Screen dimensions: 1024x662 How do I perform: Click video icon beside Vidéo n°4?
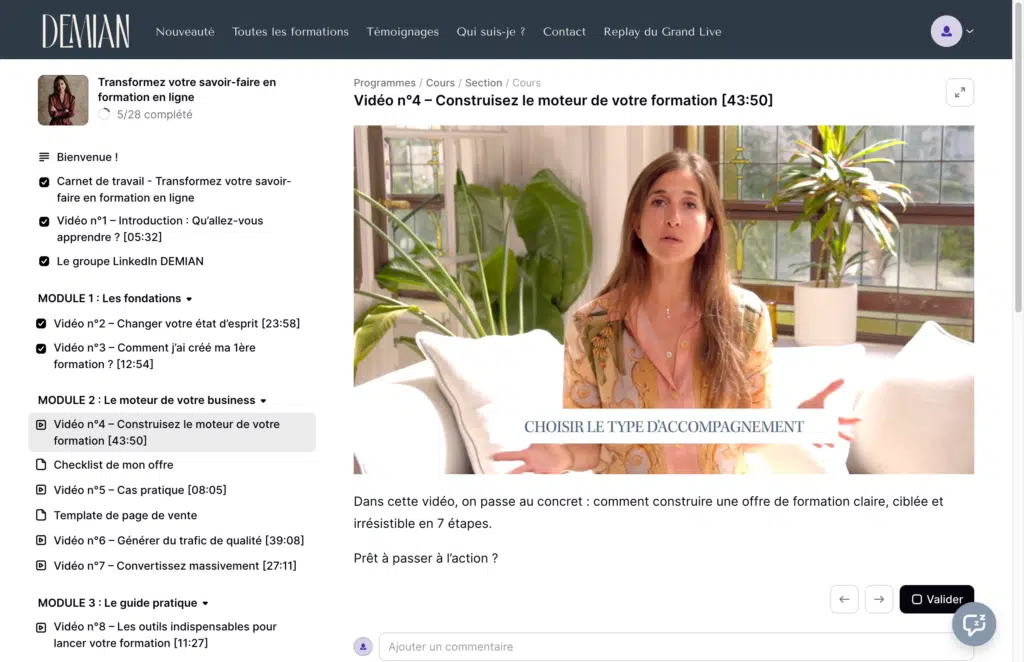41,424
